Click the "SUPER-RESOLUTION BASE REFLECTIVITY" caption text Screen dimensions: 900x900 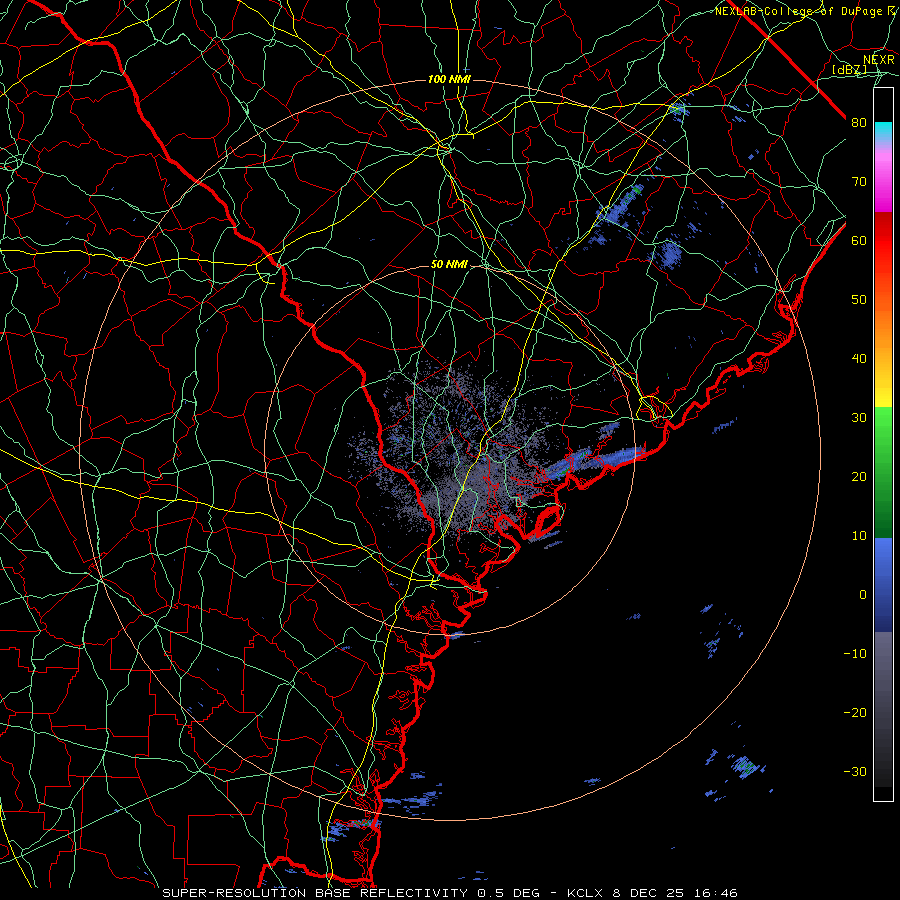tap(315, 893)
